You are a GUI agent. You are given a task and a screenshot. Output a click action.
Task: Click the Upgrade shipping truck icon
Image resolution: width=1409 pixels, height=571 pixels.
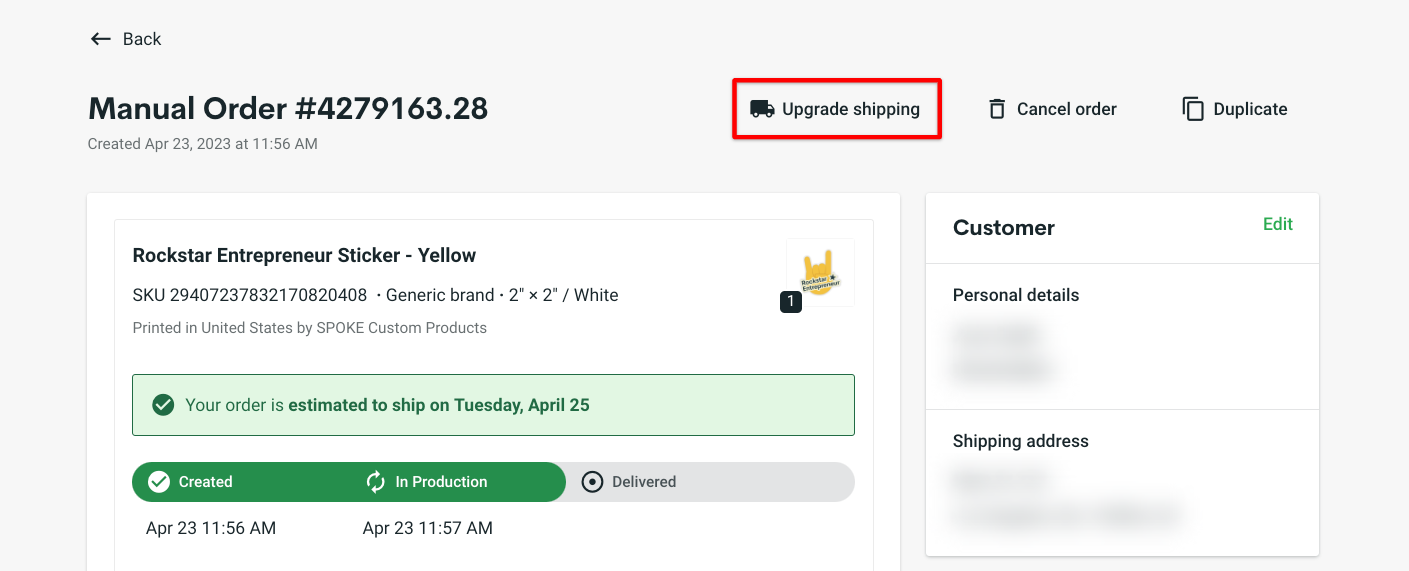[762, 109]
